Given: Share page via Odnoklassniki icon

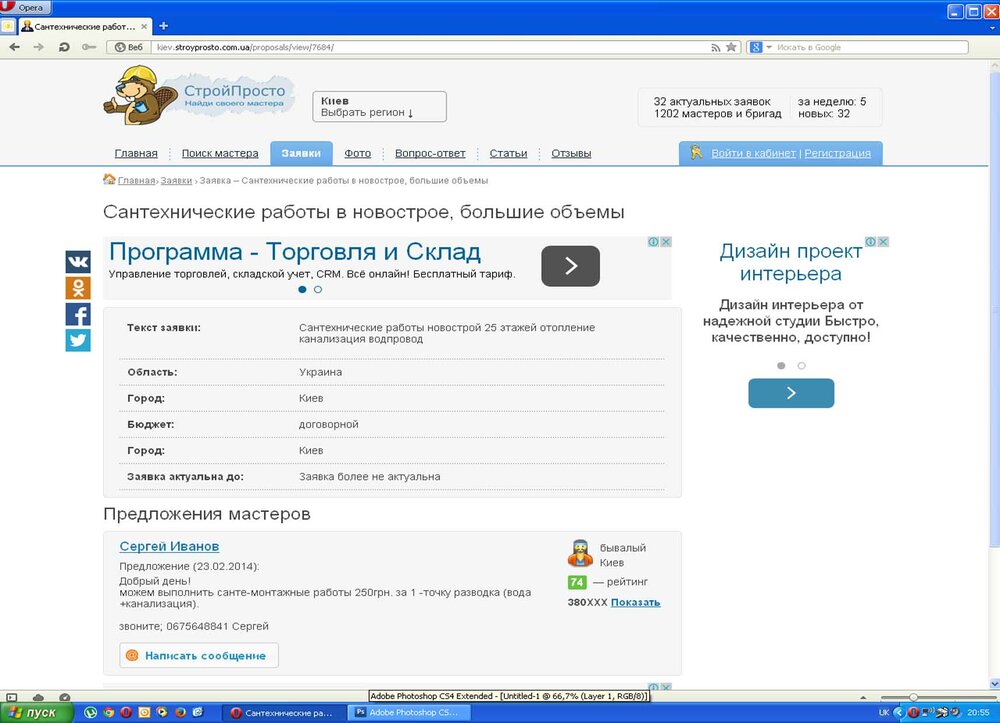Looking at the screenshot, I should [78, 288].
